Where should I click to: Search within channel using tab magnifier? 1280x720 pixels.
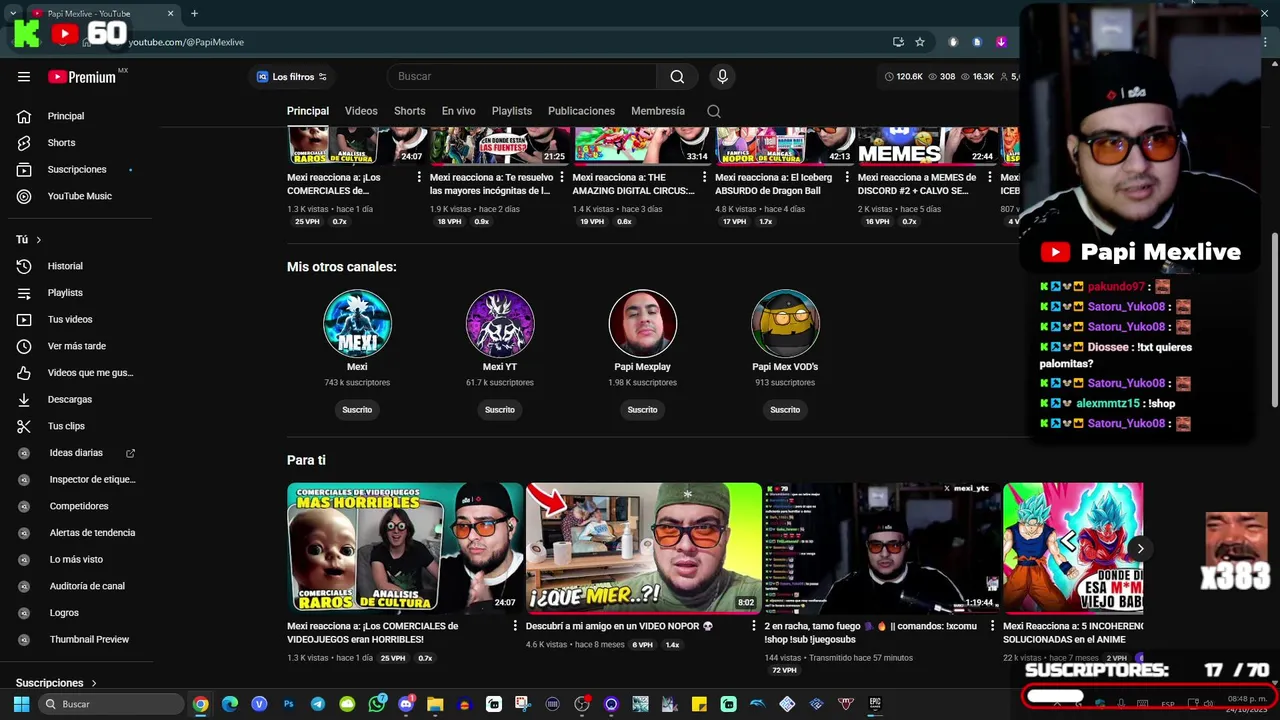point(714,111)
